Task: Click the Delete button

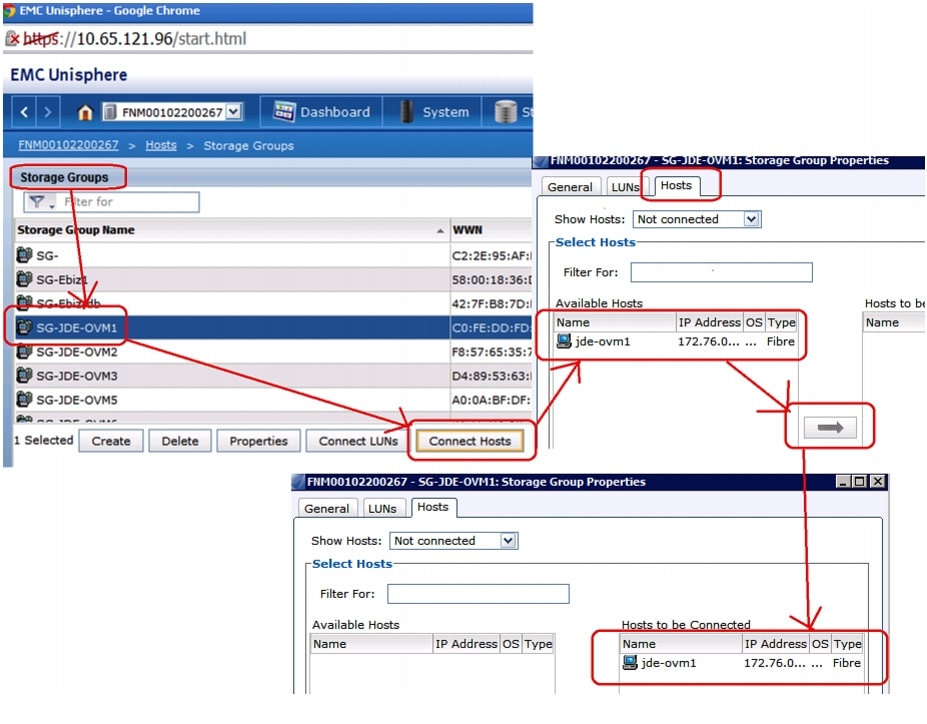Action: pos(180,441)
